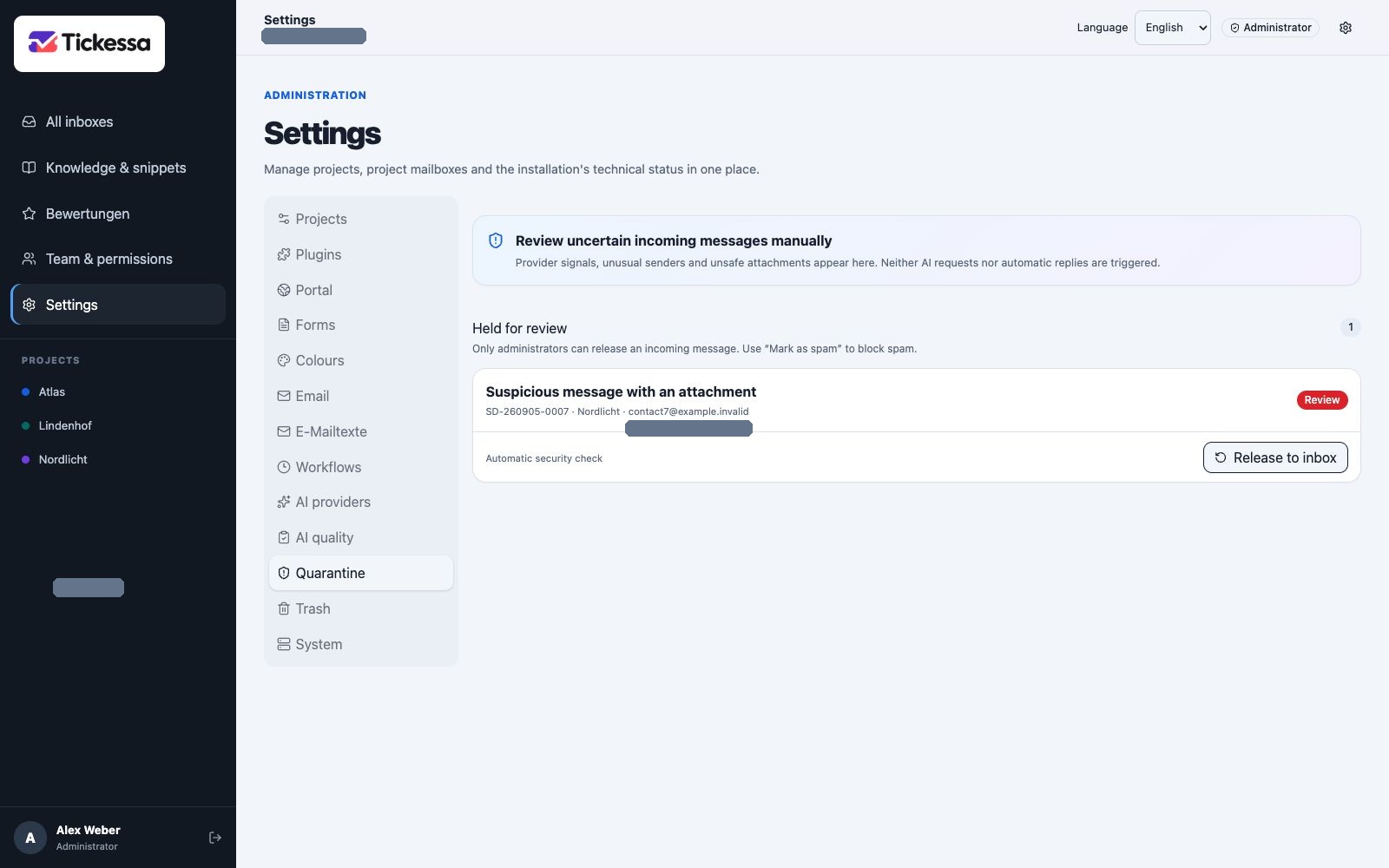Click the Held for review count badge
Screen dimensions: 1389x868
point(1351,327)
